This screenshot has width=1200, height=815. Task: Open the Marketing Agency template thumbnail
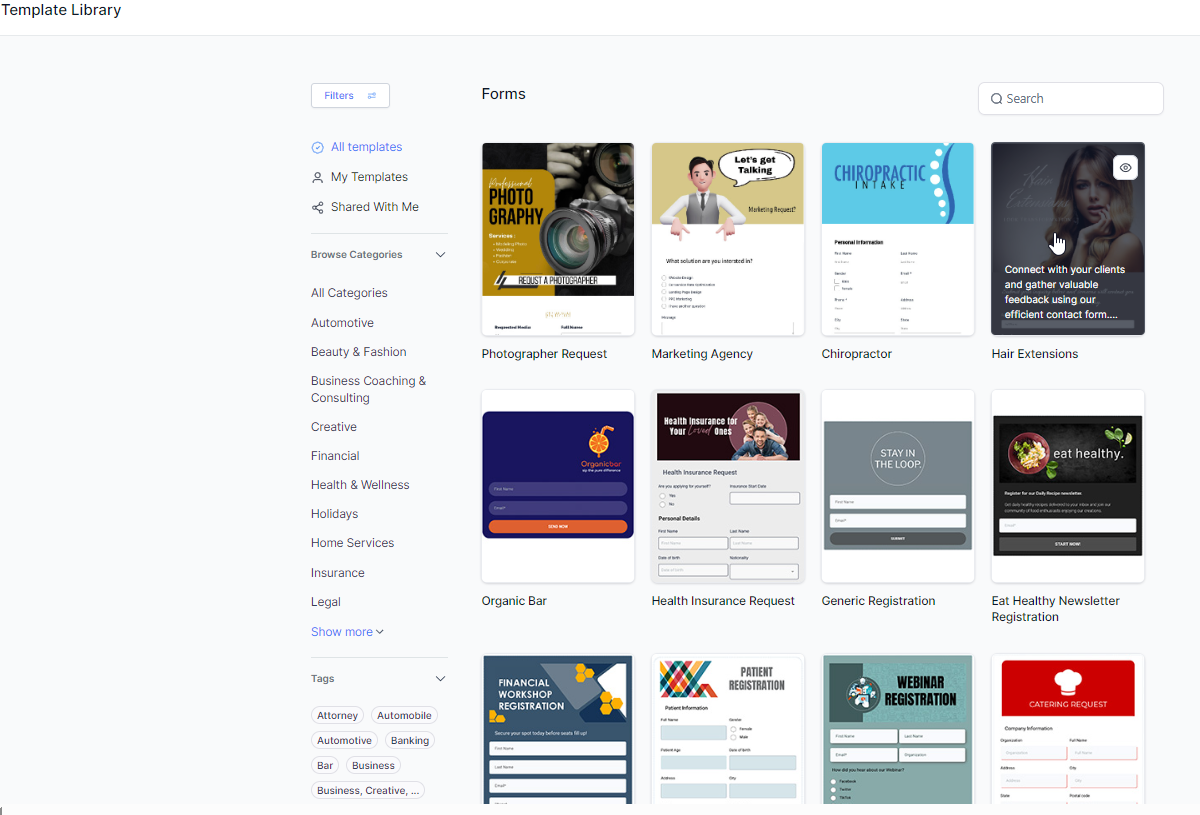pyautogui.click(x=728, y=239)
